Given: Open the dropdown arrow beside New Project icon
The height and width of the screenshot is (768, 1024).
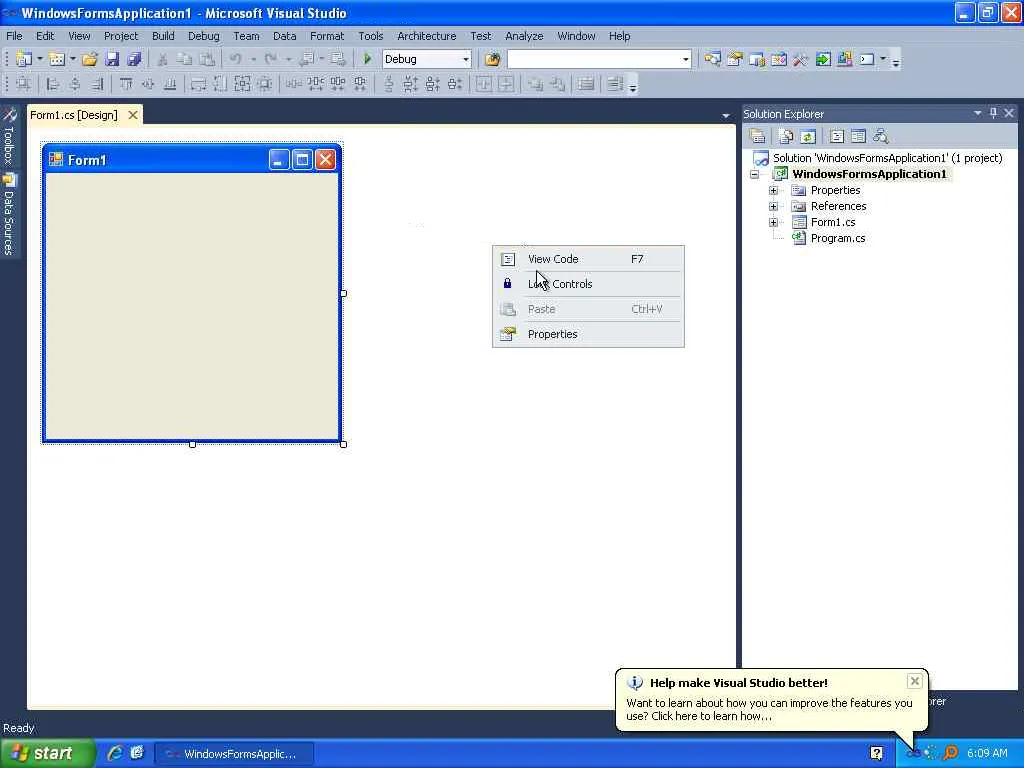Looking at the screenshot, I should point(40,59).
